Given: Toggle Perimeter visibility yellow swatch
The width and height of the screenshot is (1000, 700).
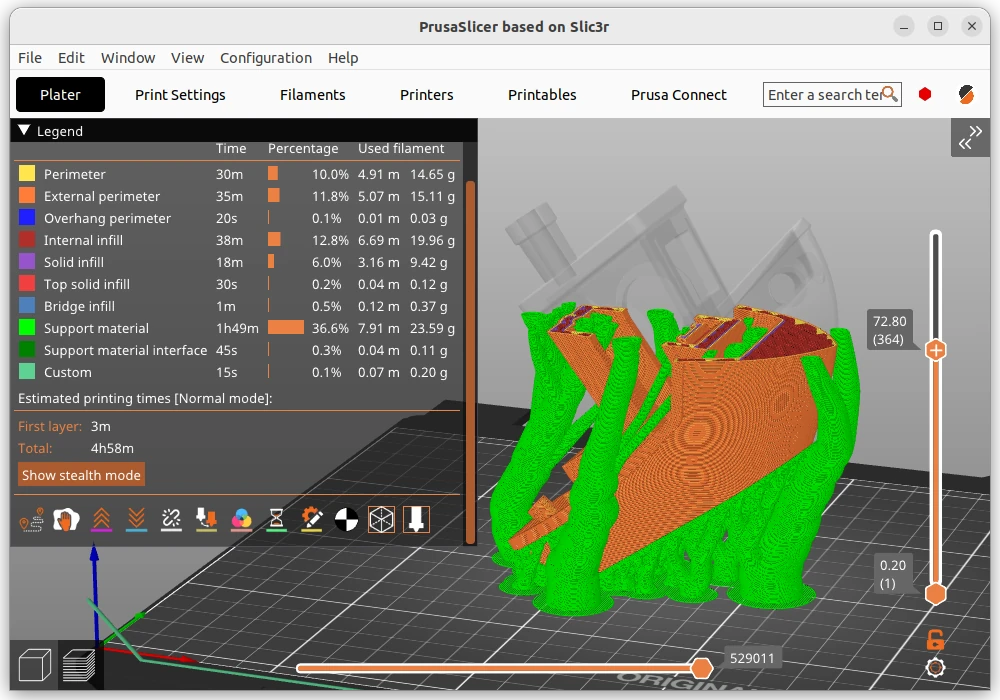Looking at the screenshot, I should [x=27, y=173].
